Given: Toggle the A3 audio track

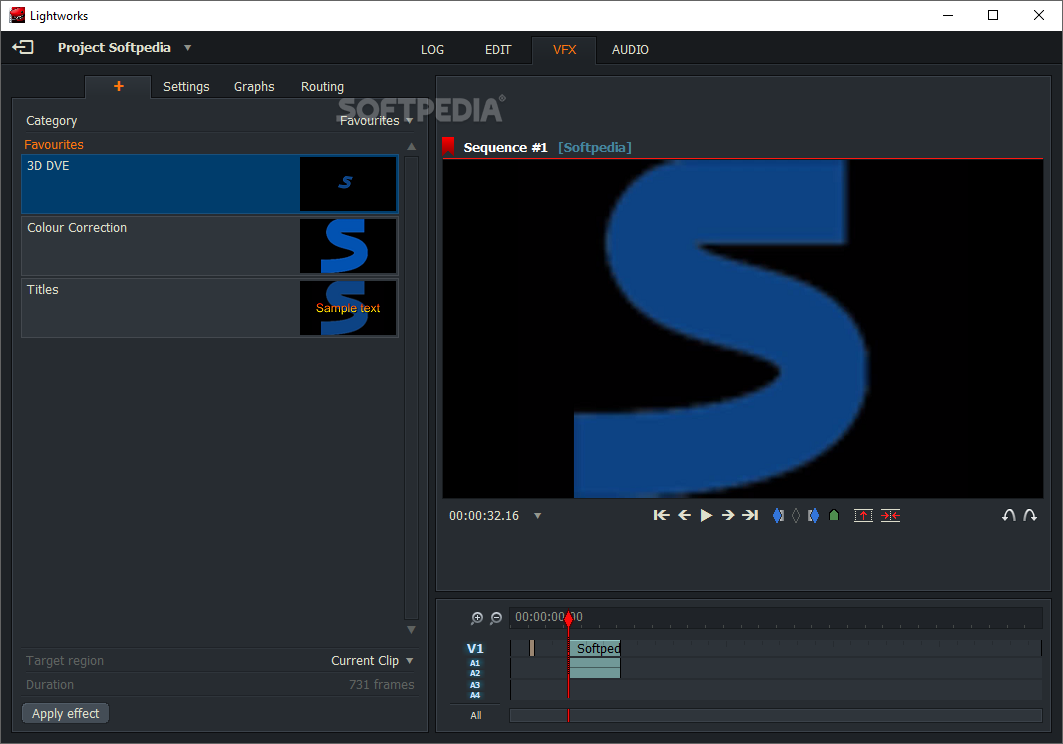Looking at the screenshot, I should pyautogui.click(x=475, y=685).
